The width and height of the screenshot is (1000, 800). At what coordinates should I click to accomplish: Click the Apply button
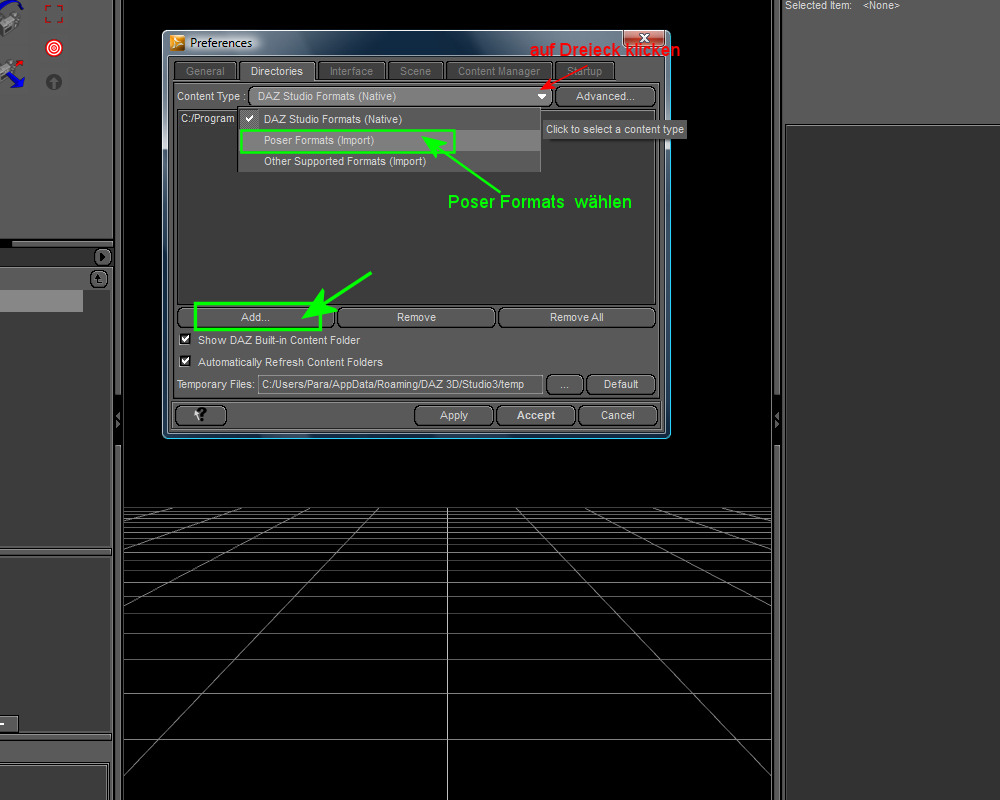(453, 415)
